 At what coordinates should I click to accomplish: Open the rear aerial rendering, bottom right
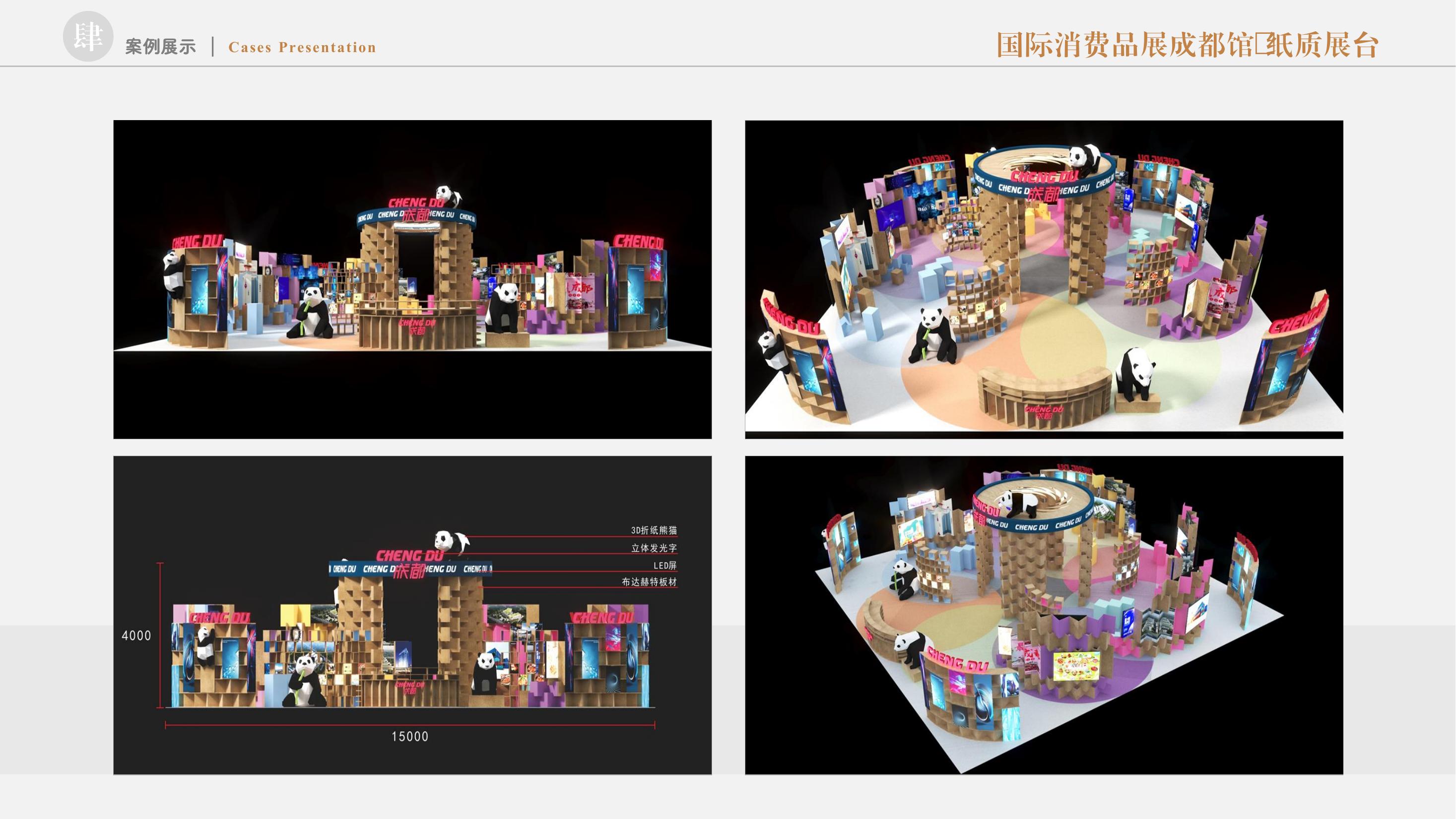pyautogui.click(x=1044, y=615)
